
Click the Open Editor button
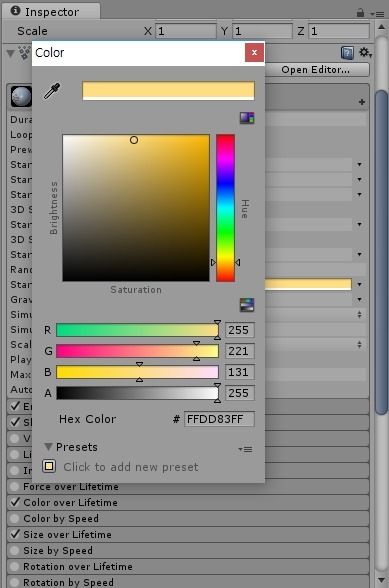[316, 70]
